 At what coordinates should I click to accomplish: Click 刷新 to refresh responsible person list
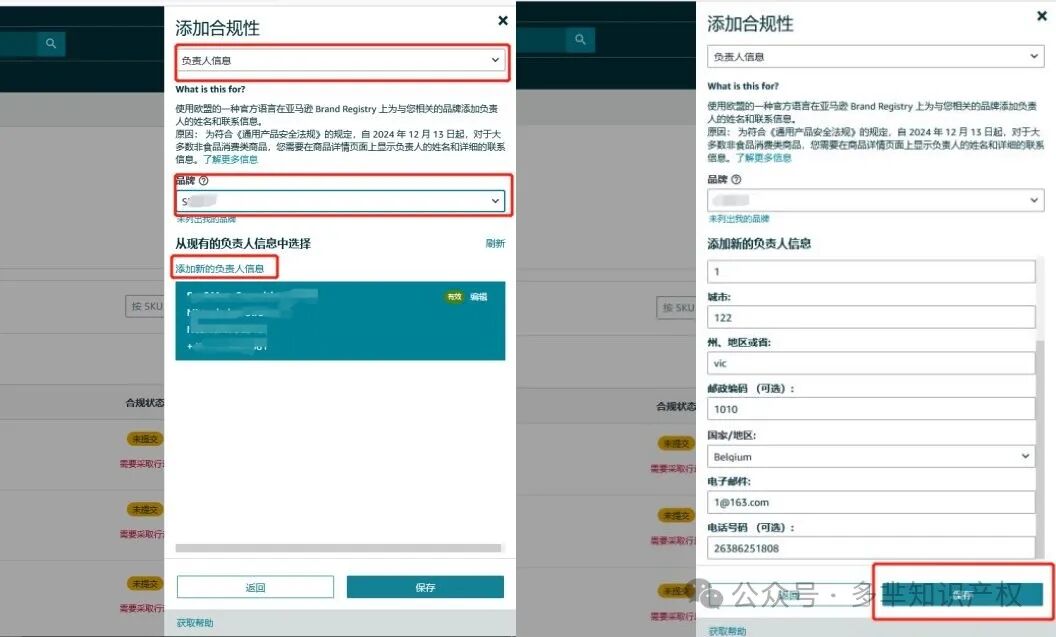[x=496, y=243]
